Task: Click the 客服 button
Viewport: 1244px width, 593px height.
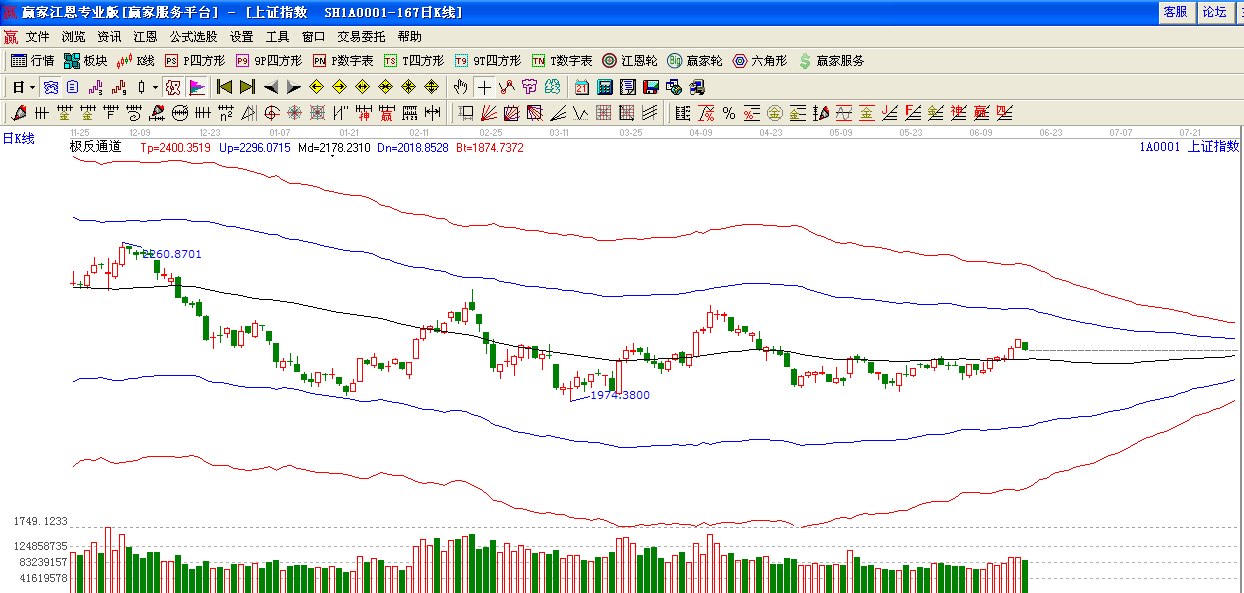Action: [1175, 12]
